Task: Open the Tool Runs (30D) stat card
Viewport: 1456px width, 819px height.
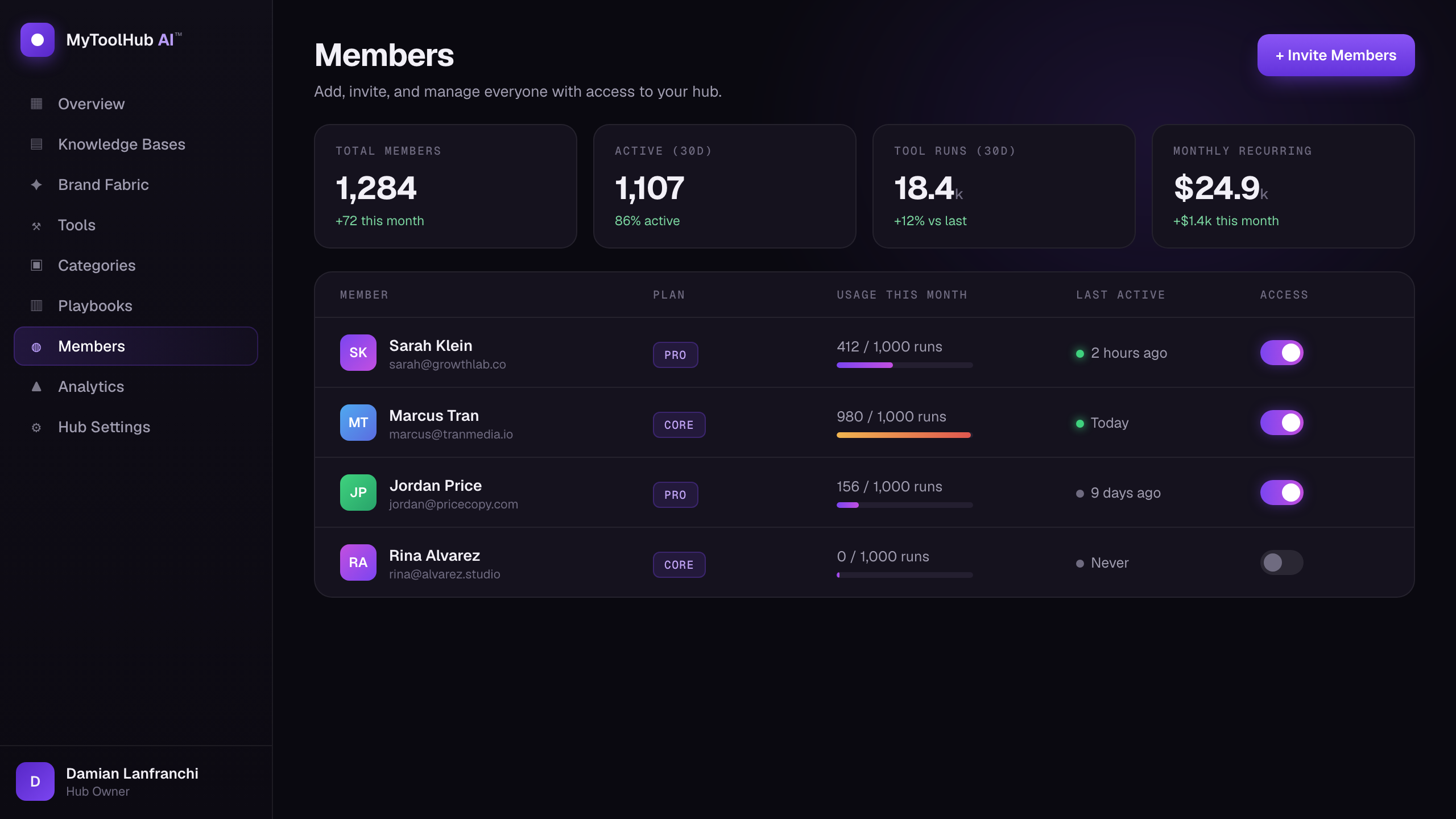Action: 1004,186
